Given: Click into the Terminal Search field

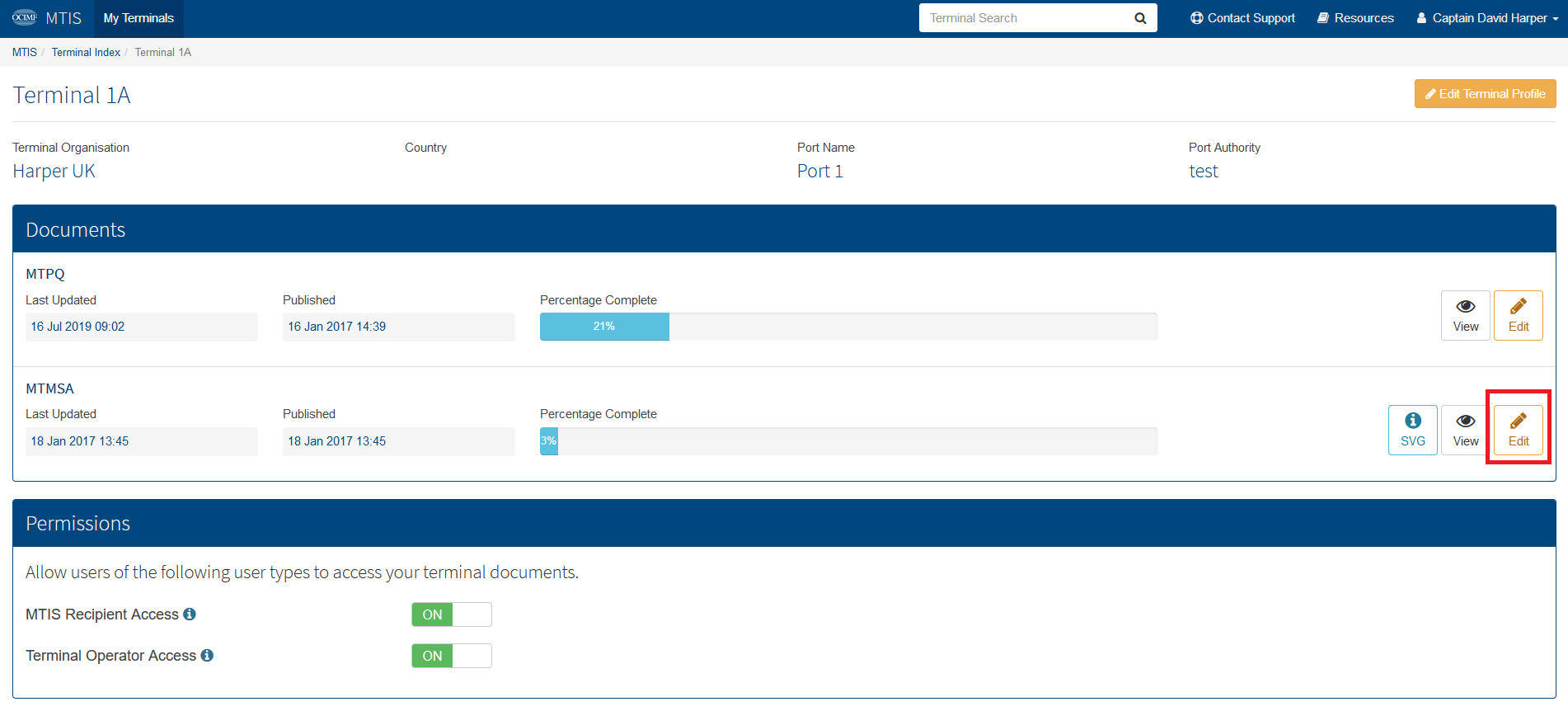Looking at the screenshot, I should [1022, 18].
